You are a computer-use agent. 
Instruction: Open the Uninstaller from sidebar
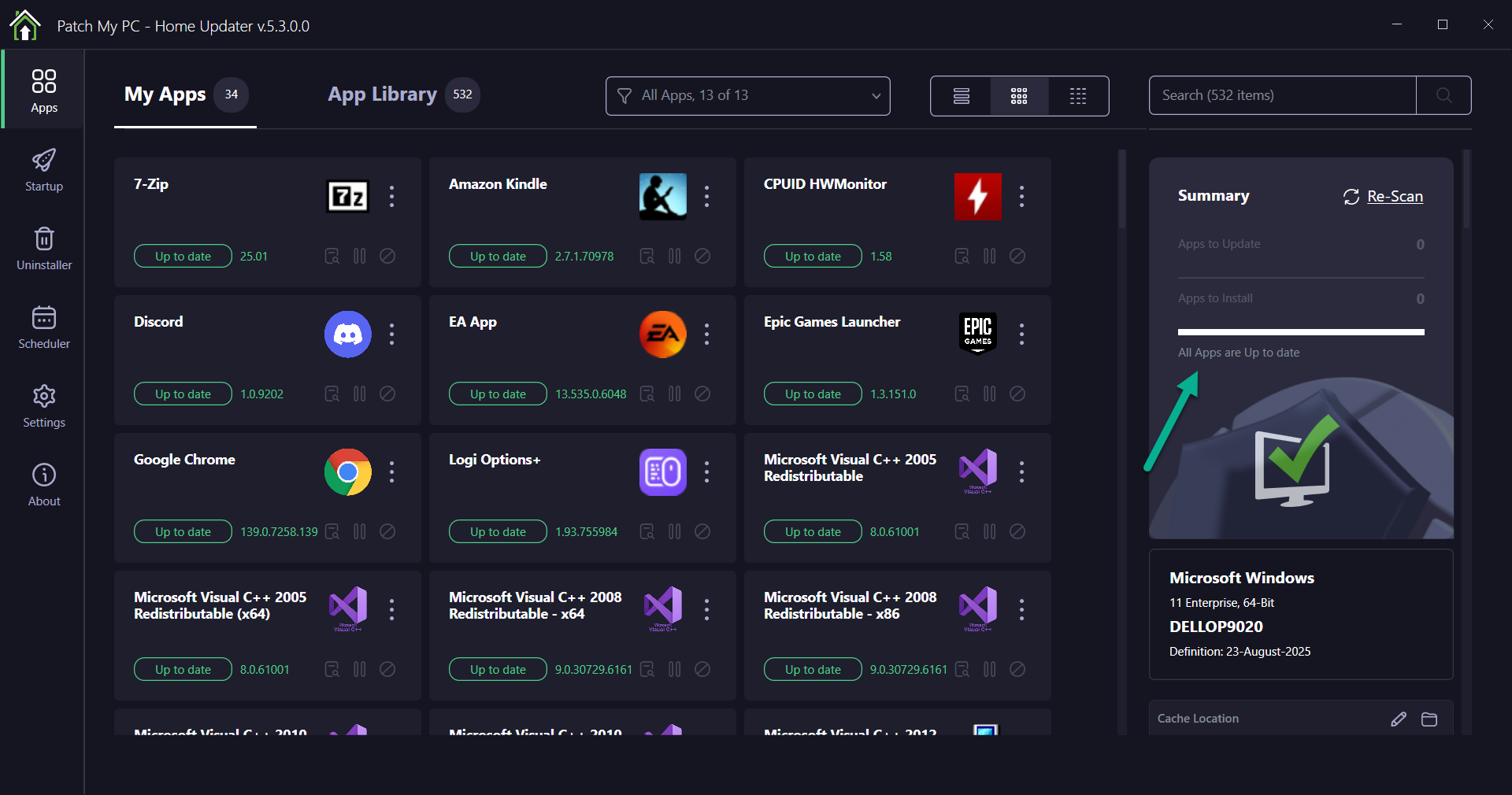pos(43,248)
